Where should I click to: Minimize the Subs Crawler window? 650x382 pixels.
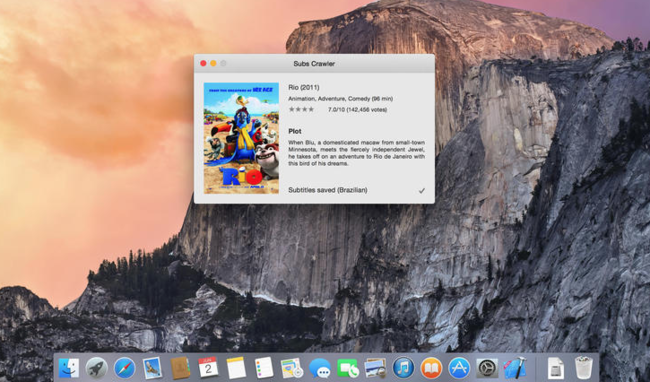213,63
